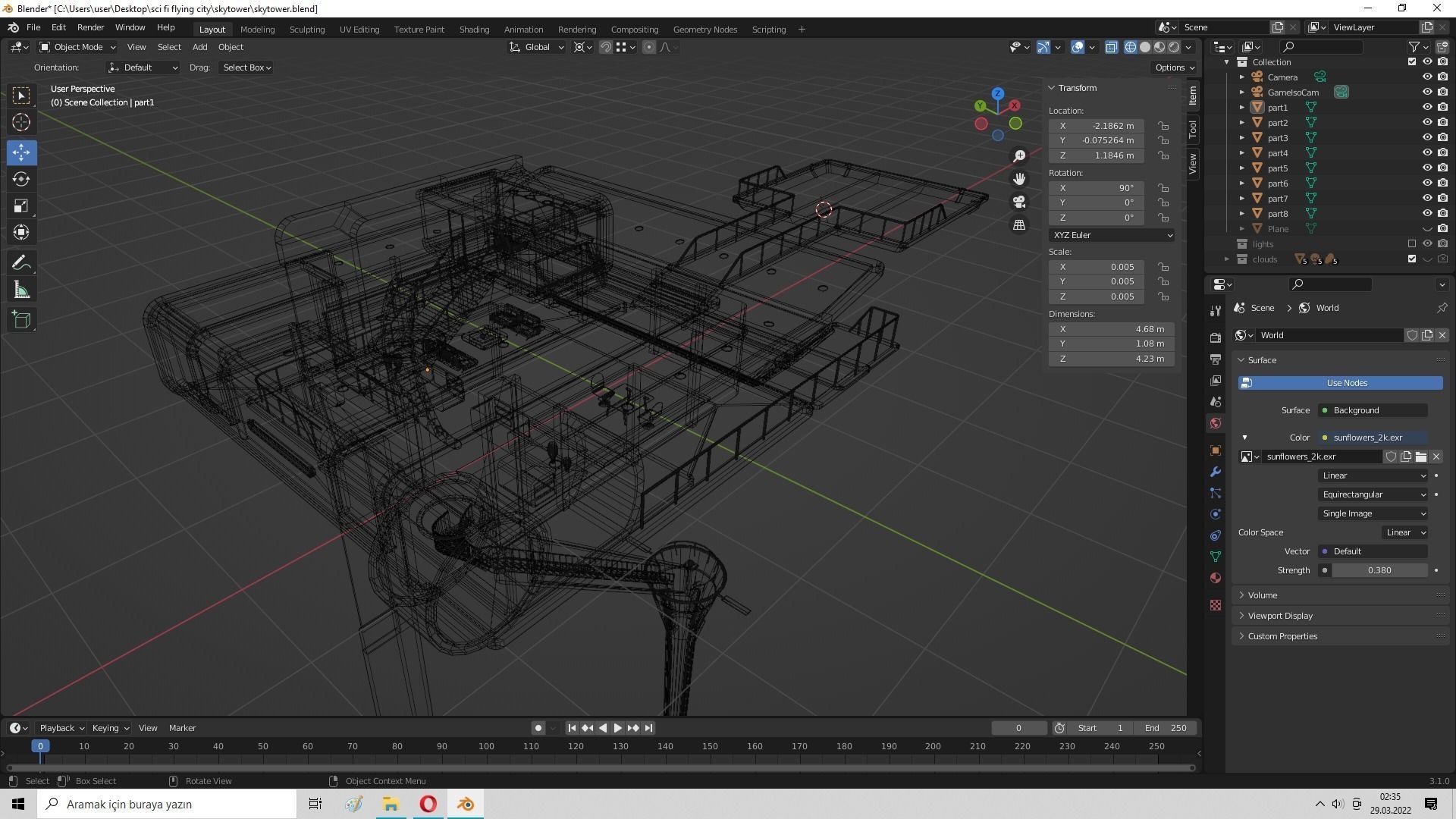This screenshot has width=1456, height=819.
Task: Expand part2 in the outliner
Action: [1241, 123]
